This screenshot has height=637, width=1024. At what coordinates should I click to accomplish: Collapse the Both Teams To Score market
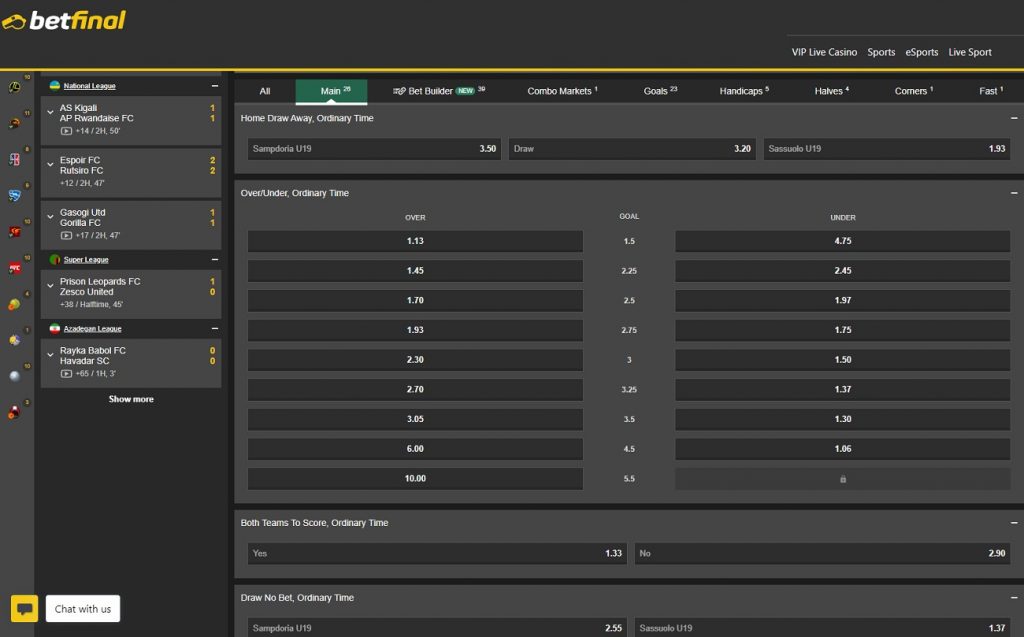pos(1014,523)
